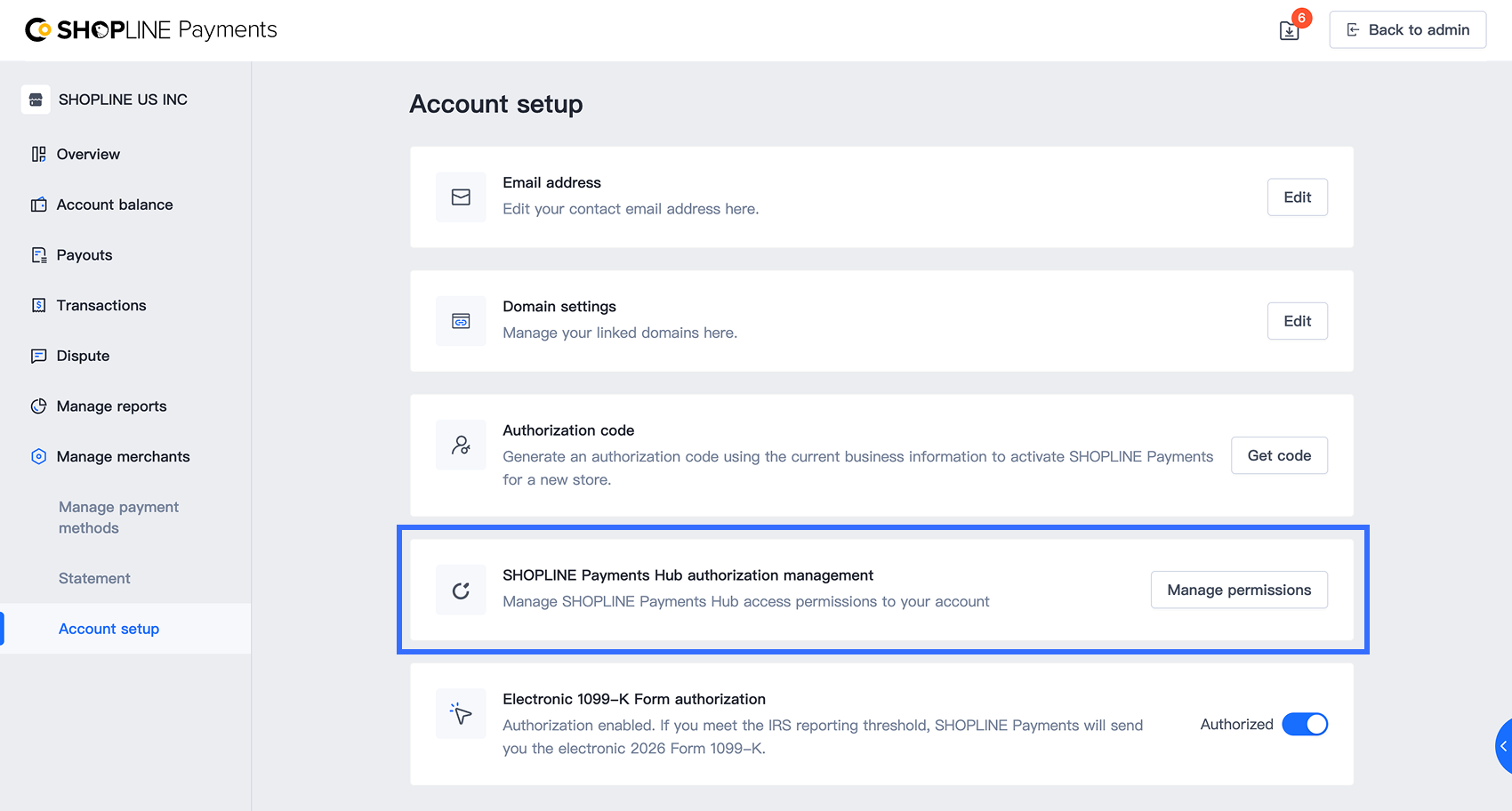Click the SHOPLINE Payments Hub authorization management title
Viewport: 1512px width, 811px height.
(688, 575)
